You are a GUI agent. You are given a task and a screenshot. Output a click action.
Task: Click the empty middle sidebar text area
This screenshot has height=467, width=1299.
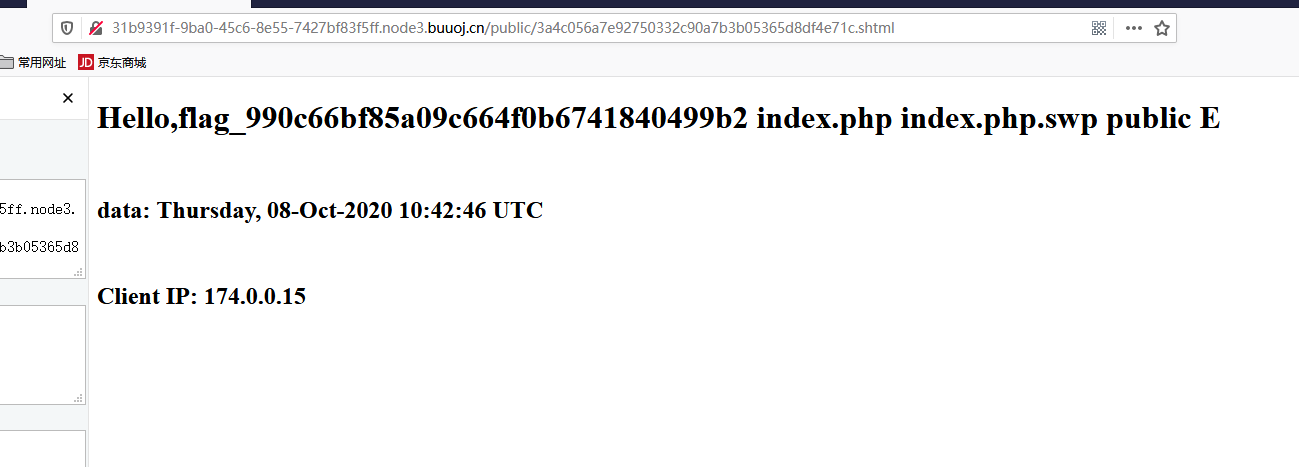42,355
